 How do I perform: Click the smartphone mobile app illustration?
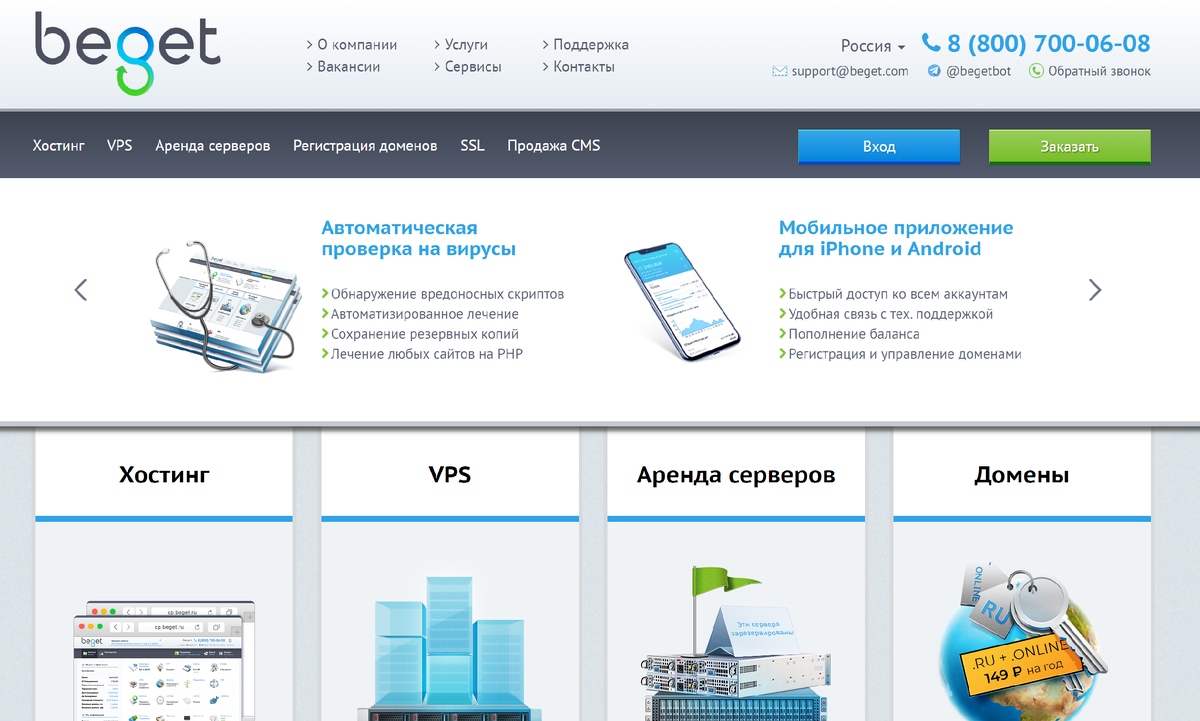point(682,303)
